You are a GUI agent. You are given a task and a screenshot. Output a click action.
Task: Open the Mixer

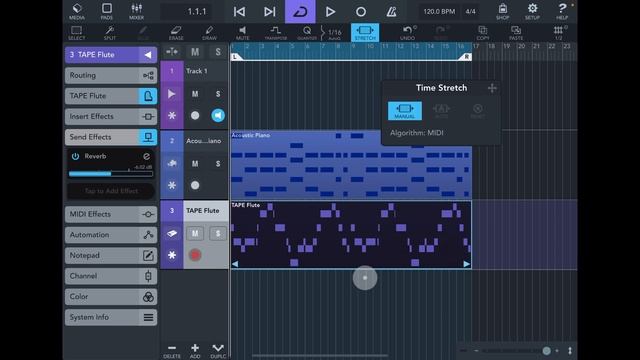(x=136, y=11)
